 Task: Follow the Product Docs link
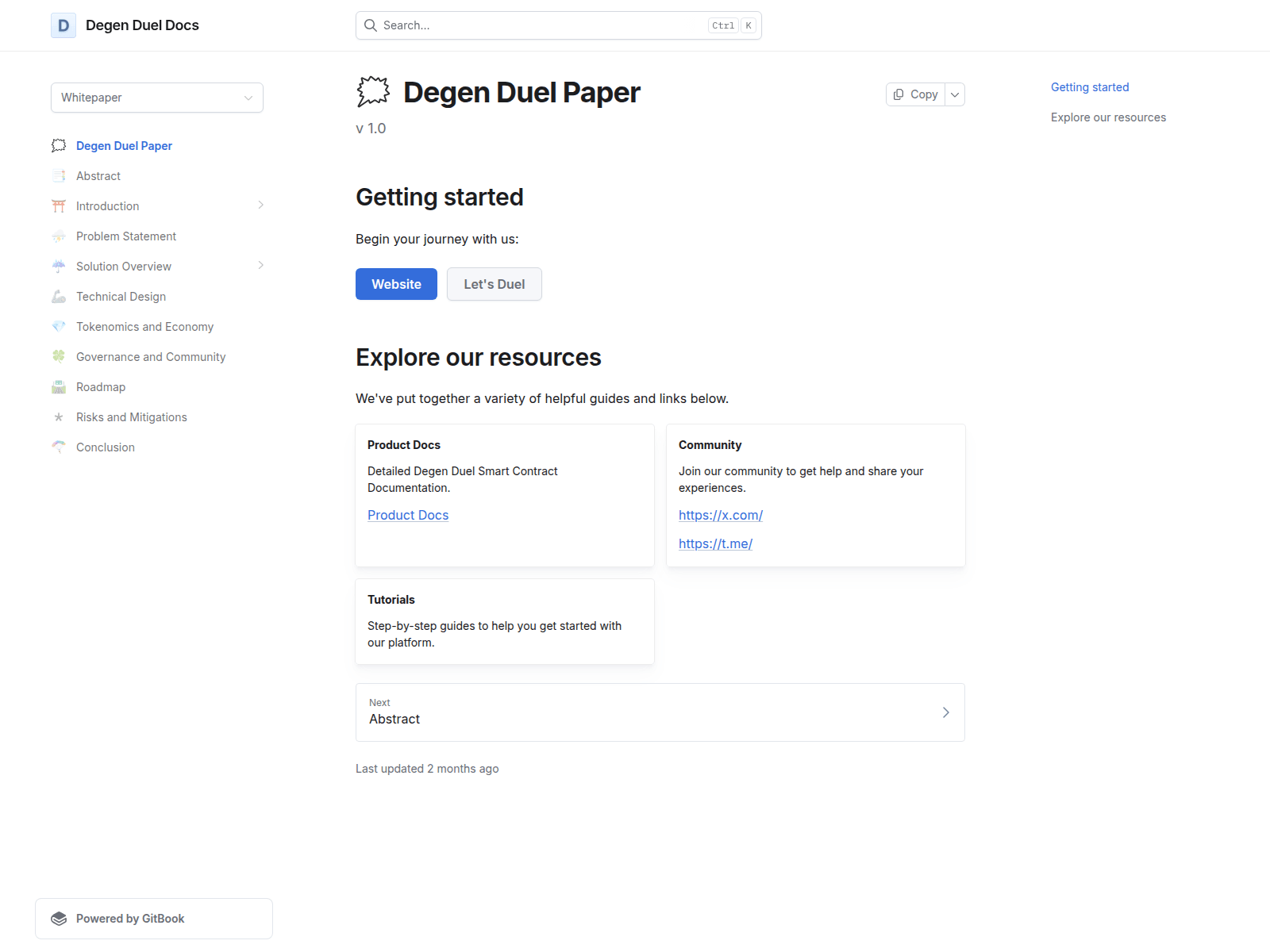pos(408,516)
